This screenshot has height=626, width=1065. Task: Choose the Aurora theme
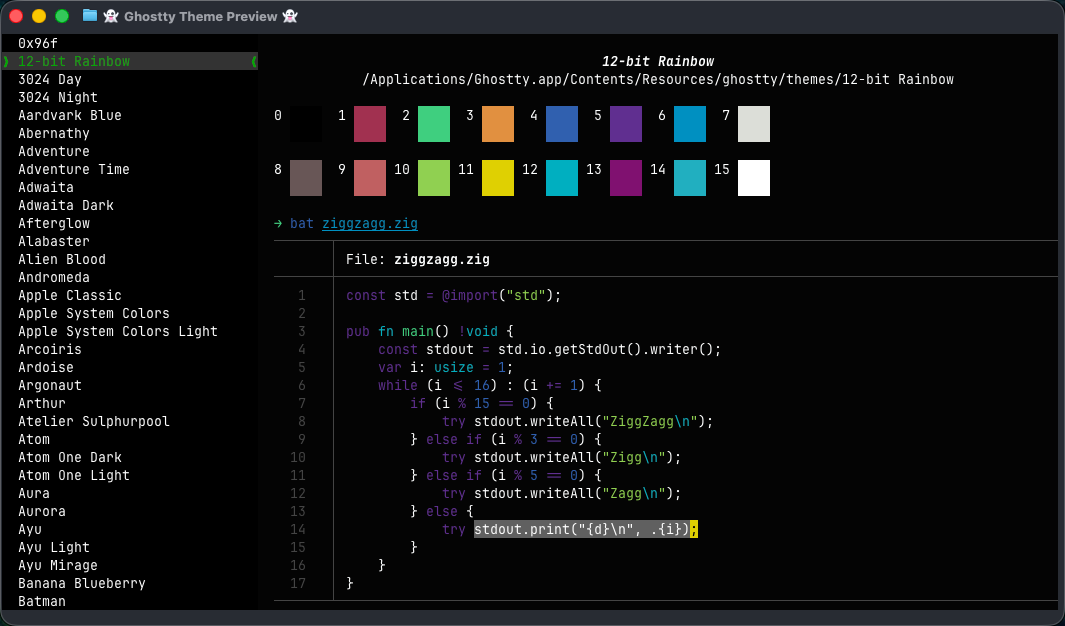pos(42,511)
